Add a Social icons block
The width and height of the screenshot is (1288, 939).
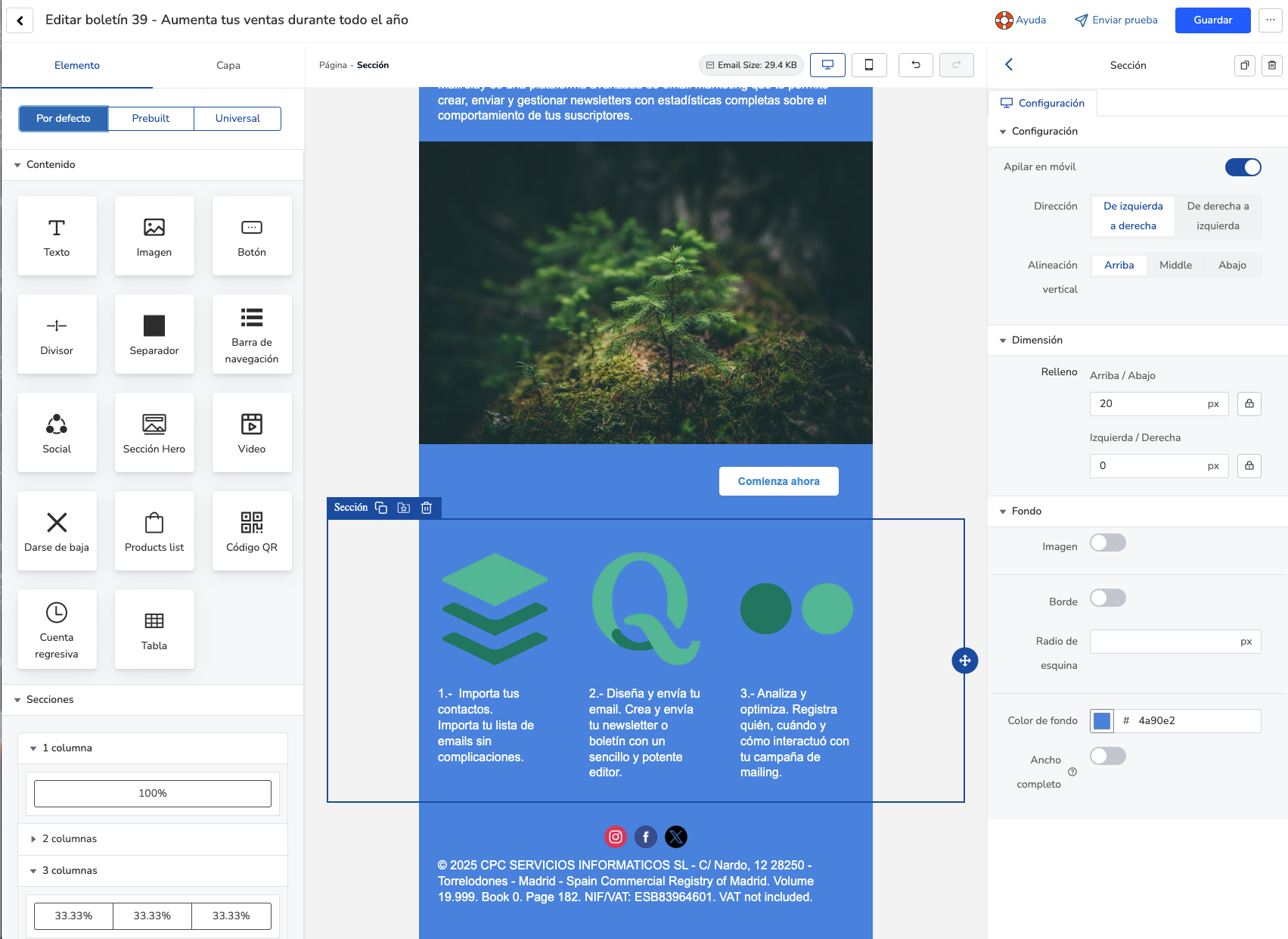pyautogui.click(x=57, y=432)
